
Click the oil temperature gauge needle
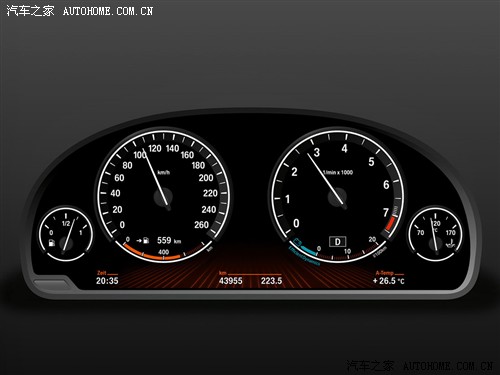[x=434, y=235]
